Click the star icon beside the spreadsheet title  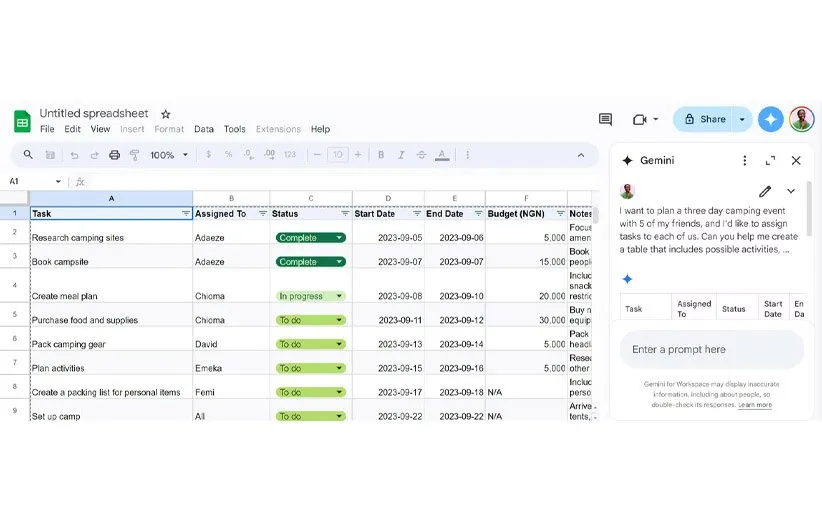tap(166, 114)
